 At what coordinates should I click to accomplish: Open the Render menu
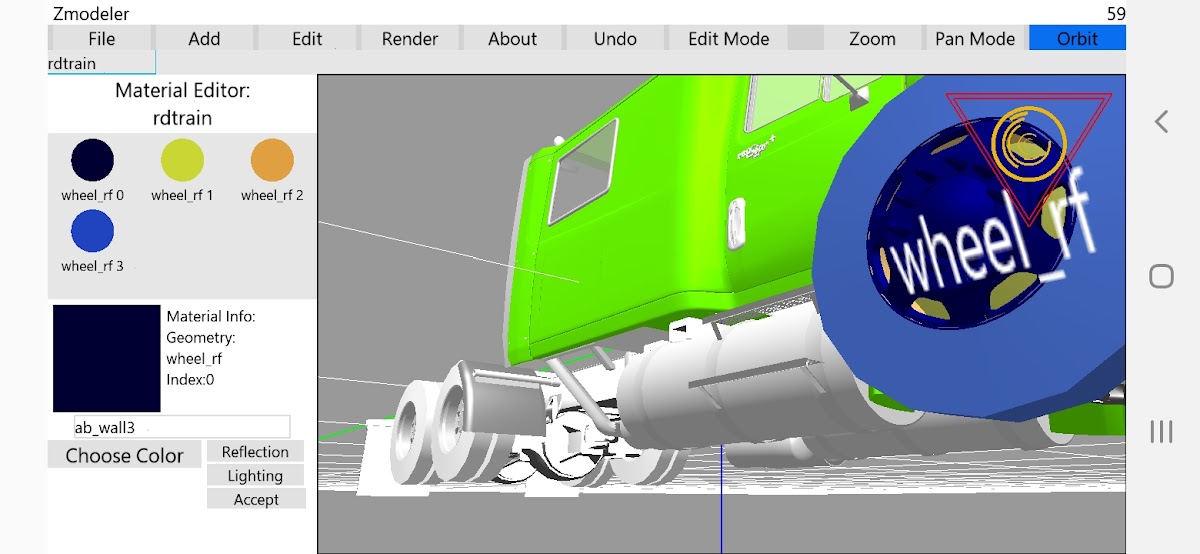(410, 39)
